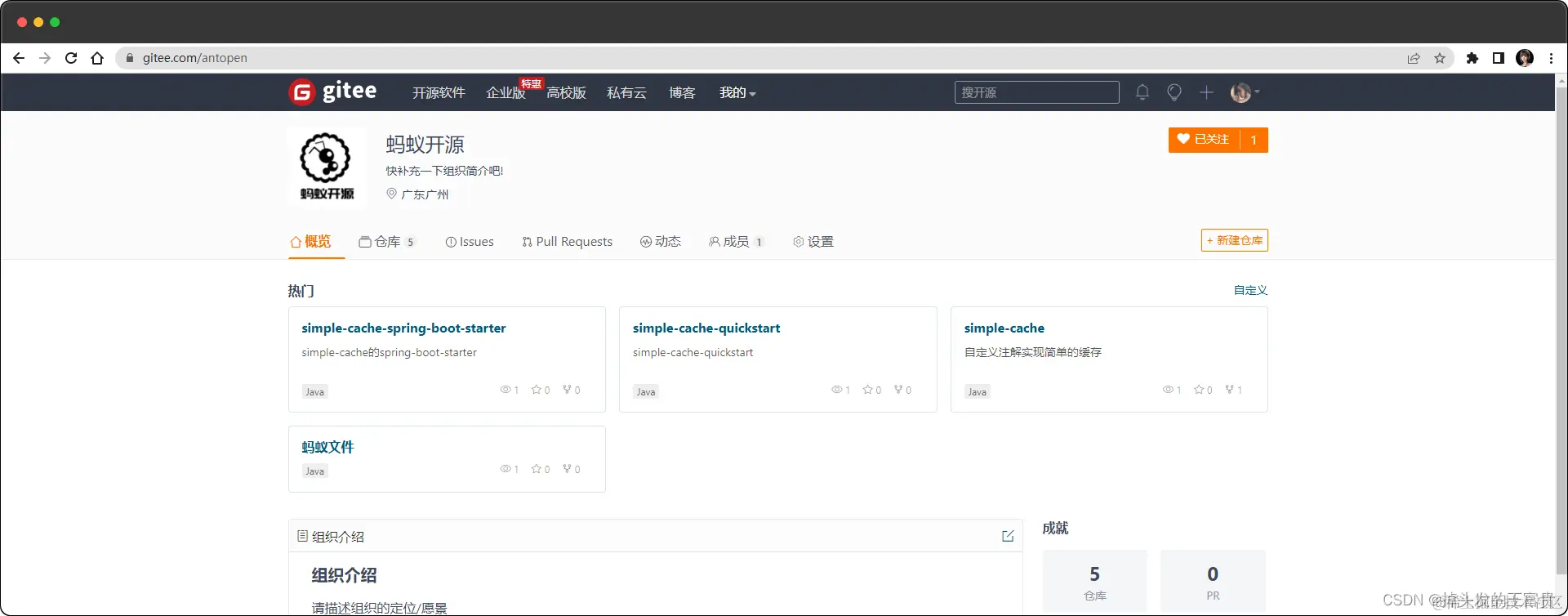The image size is (1568, 616).
Task: Click the browser forward arrow
Action: [x=45, y=58]
